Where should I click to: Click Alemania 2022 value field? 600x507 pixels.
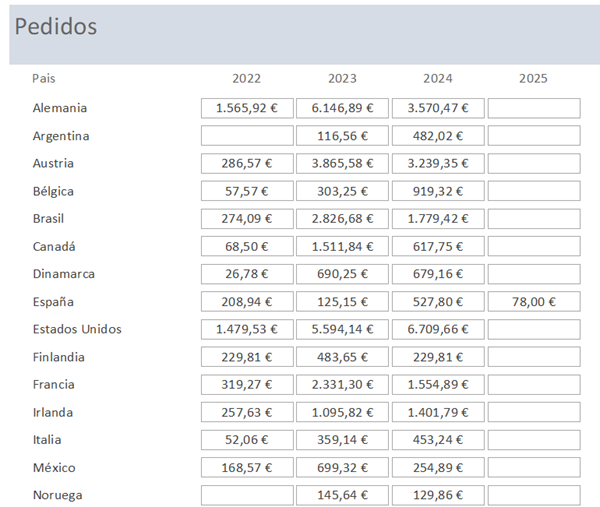pos(247,108)
